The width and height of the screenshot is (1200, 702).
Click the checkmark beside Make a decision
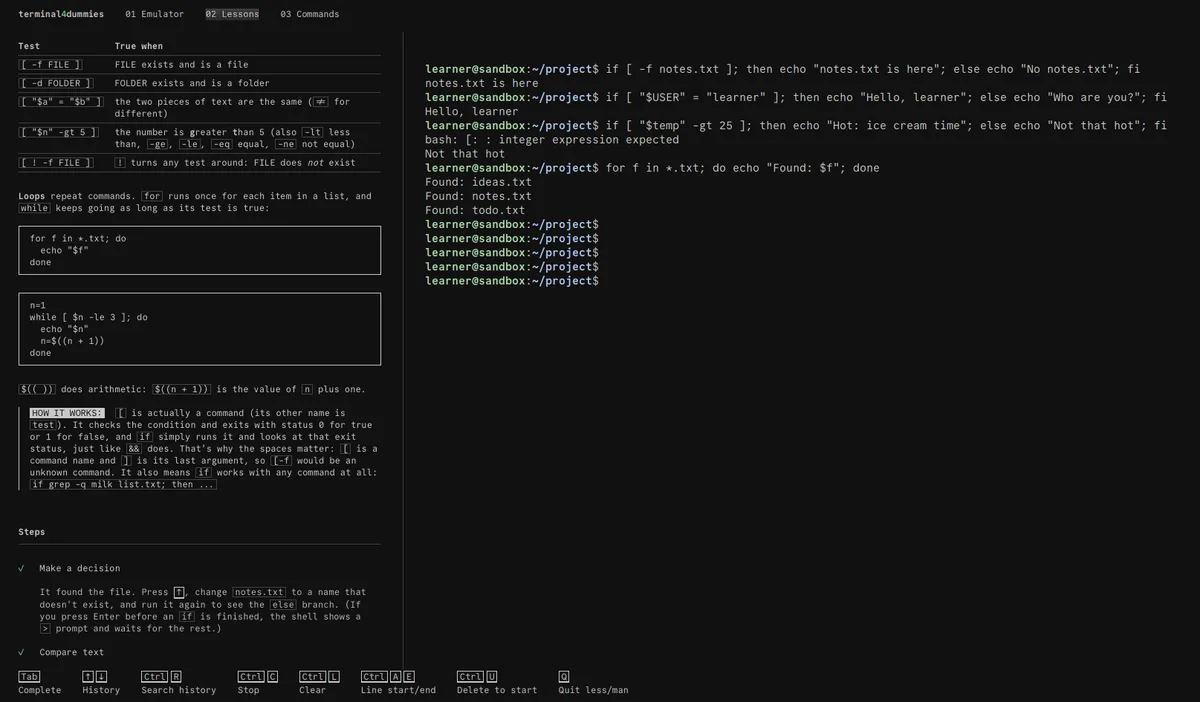[x=22, y=568]
